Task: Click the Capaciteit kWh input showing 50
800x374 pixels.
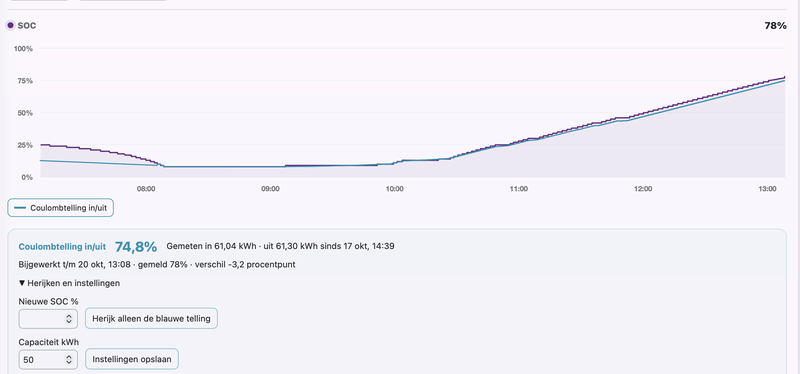Action: pyautogui.click(x=48, y=360)
